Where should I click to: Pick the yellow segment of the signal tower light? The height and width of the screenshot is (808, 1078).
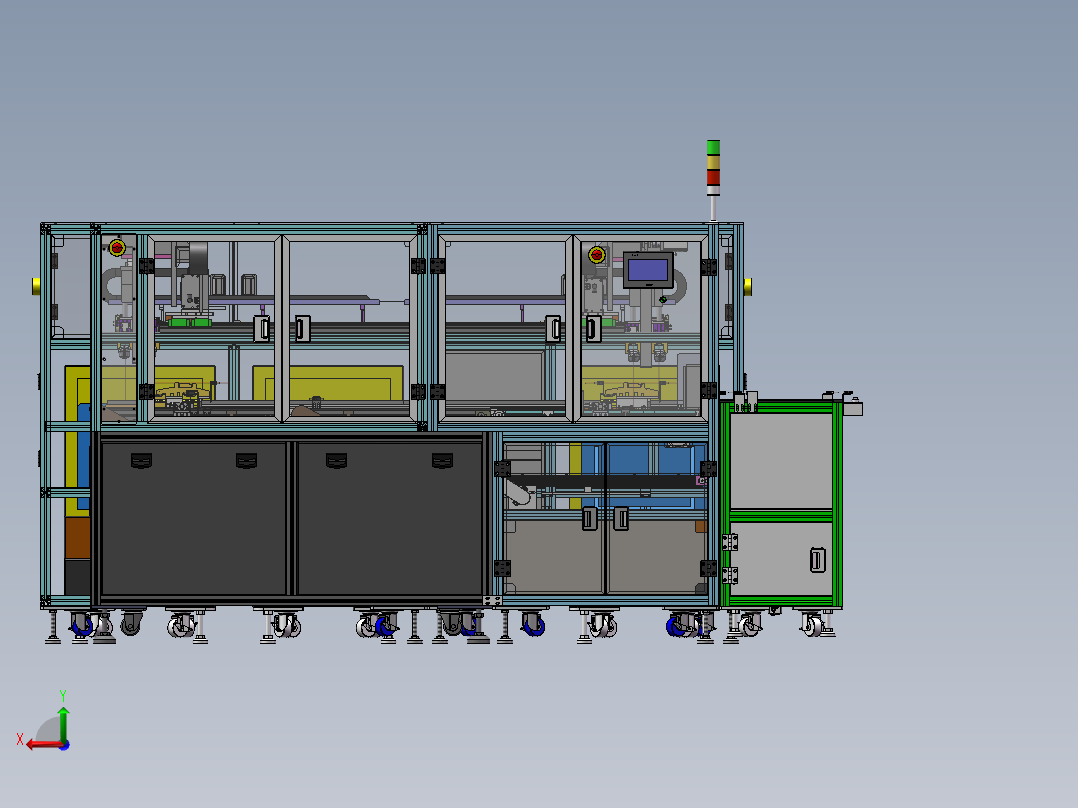coord(713,162)
